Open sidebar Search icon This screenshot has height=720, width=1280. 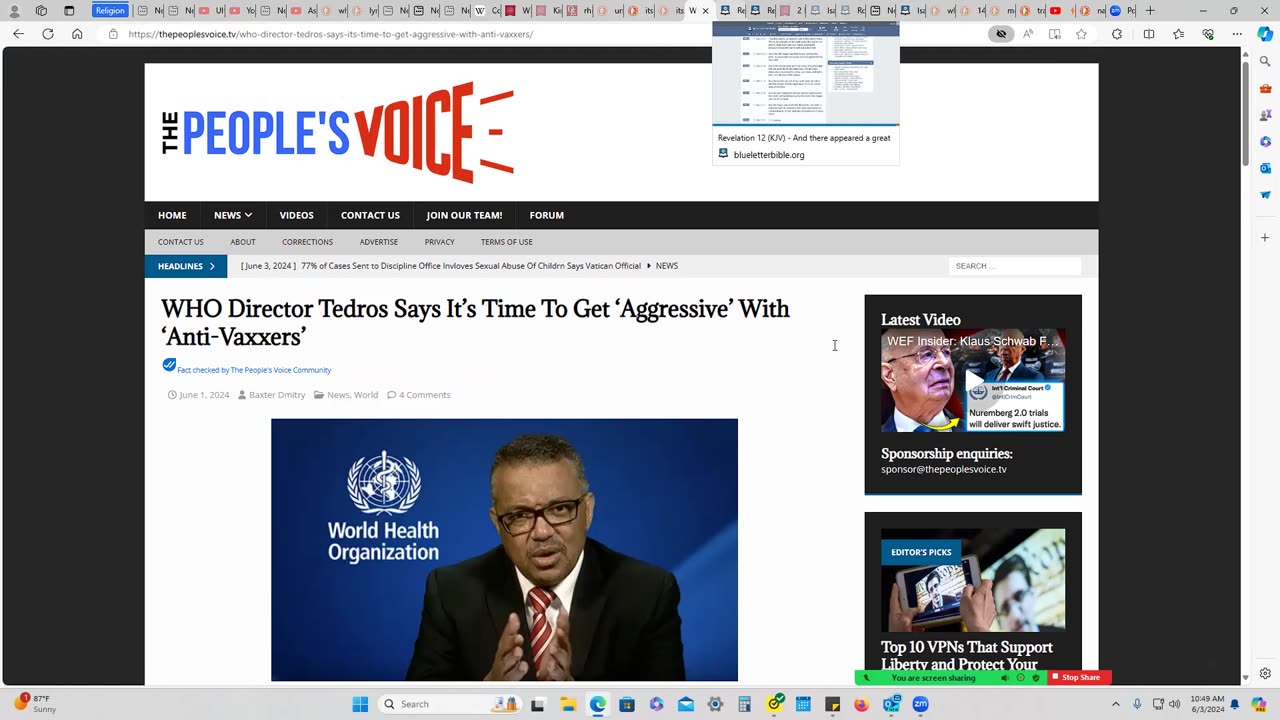[x=1265, y=62]
